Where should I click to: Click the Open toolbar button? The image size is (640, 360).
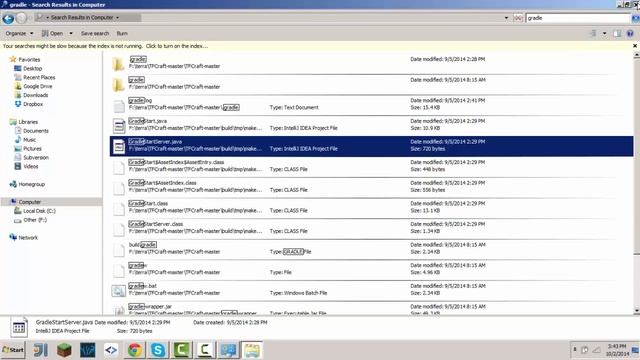[53, 33]
